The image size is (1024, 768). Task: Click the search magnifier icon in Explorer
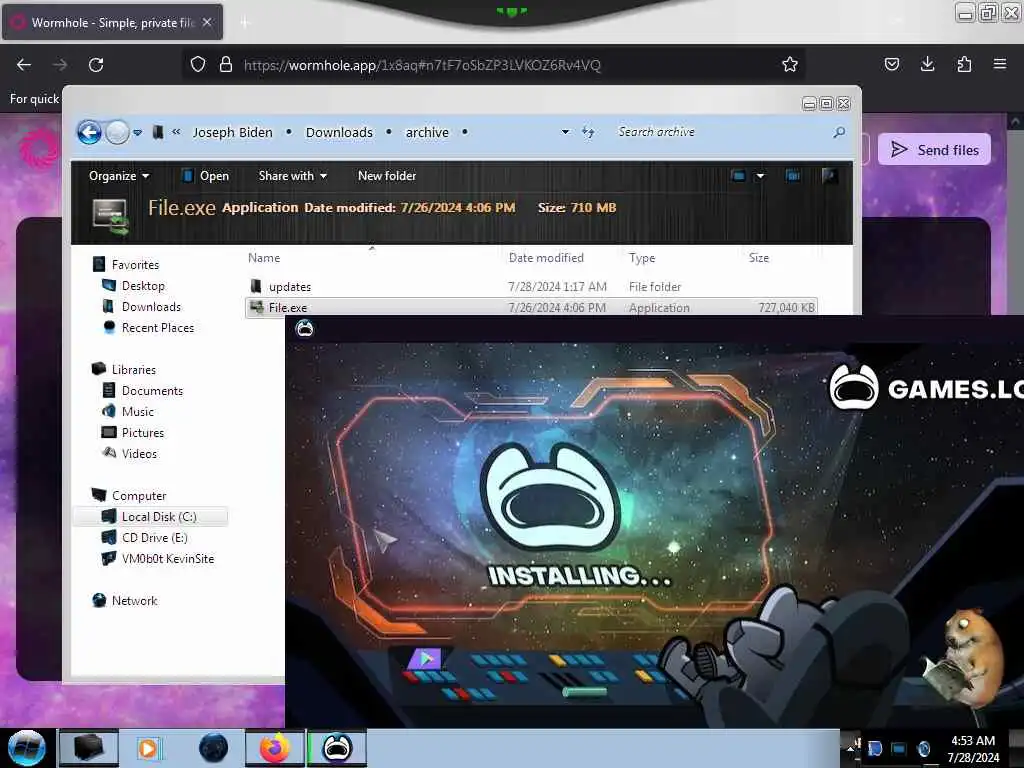839,133
